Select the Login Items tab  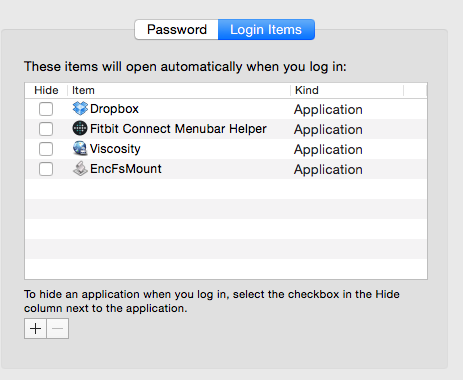[266, 30]
